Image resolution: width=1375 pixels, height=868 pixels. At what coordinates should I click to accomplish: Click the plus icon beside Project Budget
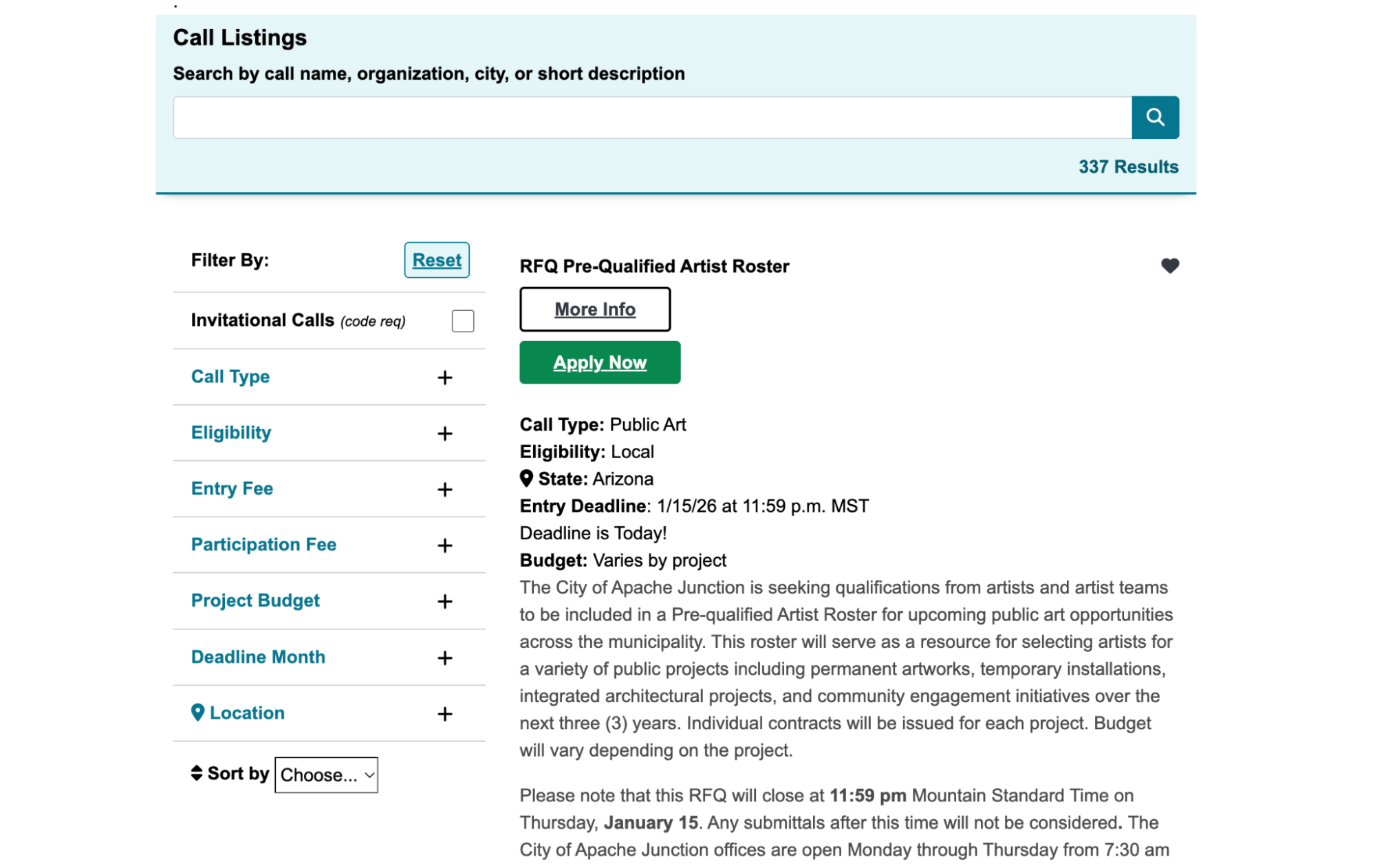pyautogui.click(x=445, y=601)
